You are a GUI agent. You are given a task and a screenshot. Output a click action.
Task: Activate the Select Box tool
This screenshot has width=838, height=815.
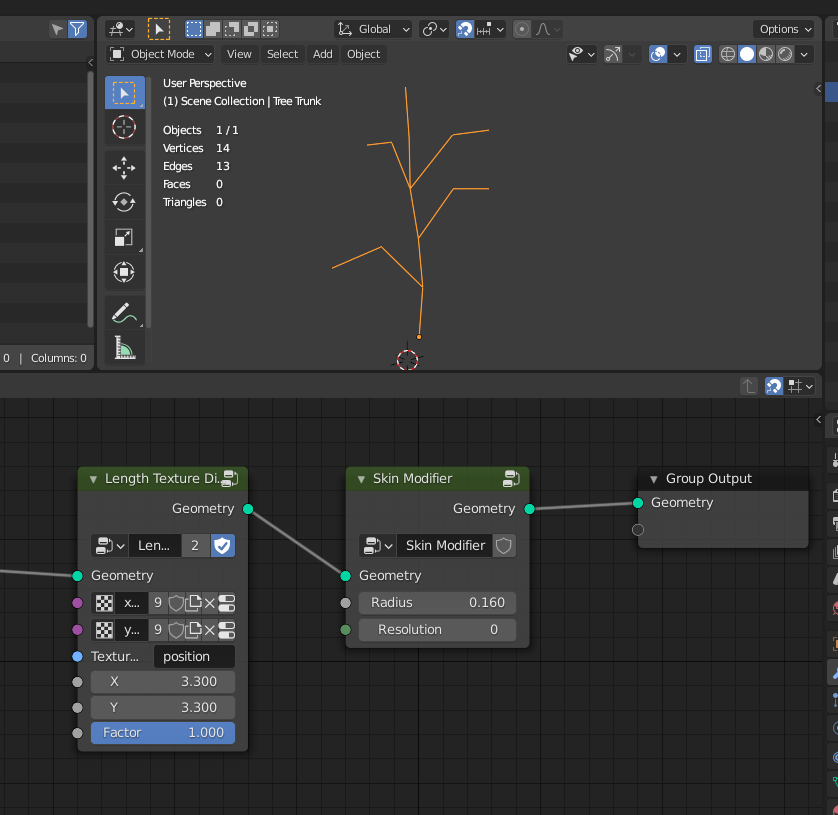click(124, 93)
